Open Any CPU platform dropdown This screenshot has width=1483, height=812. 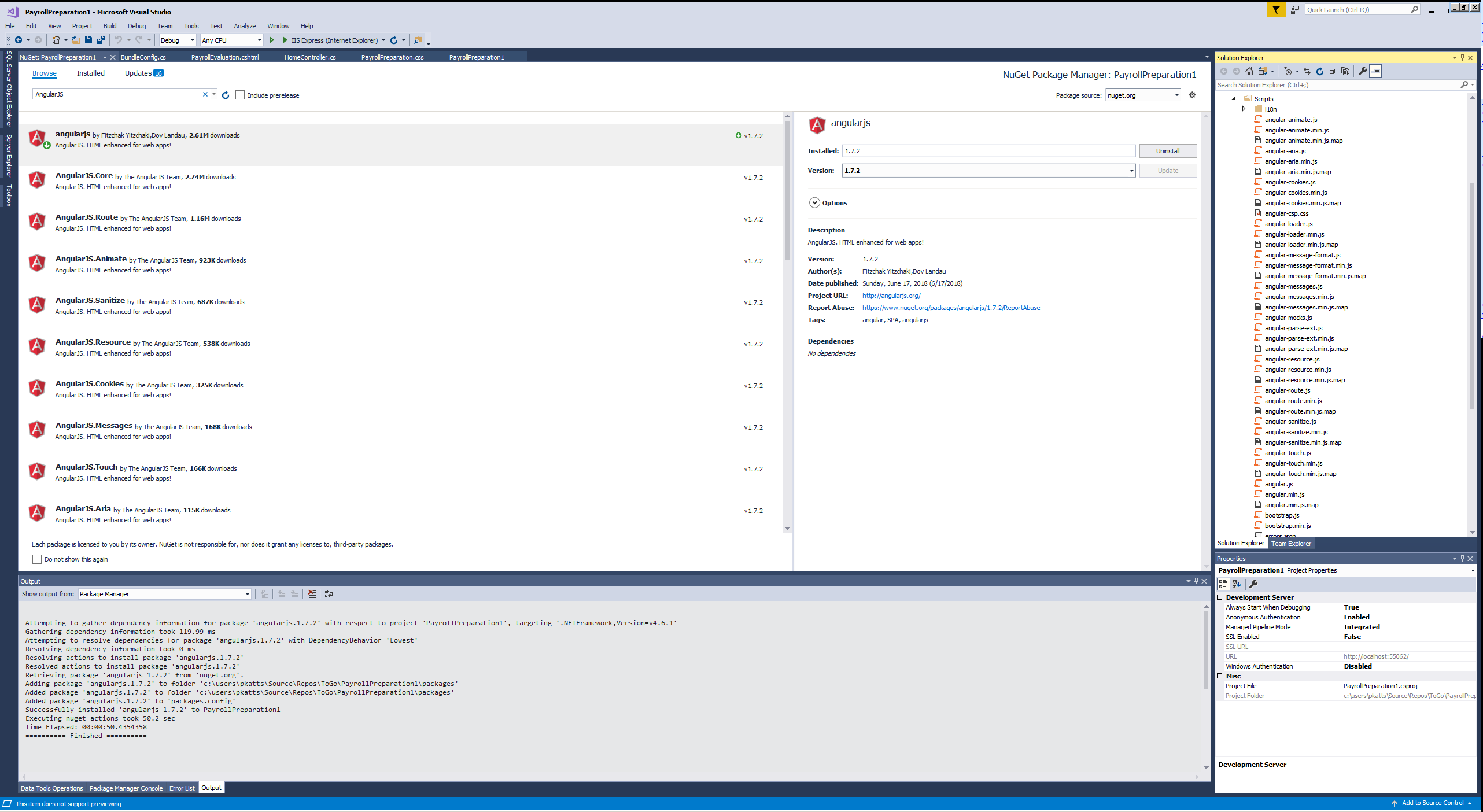click(x=231, y=40)
